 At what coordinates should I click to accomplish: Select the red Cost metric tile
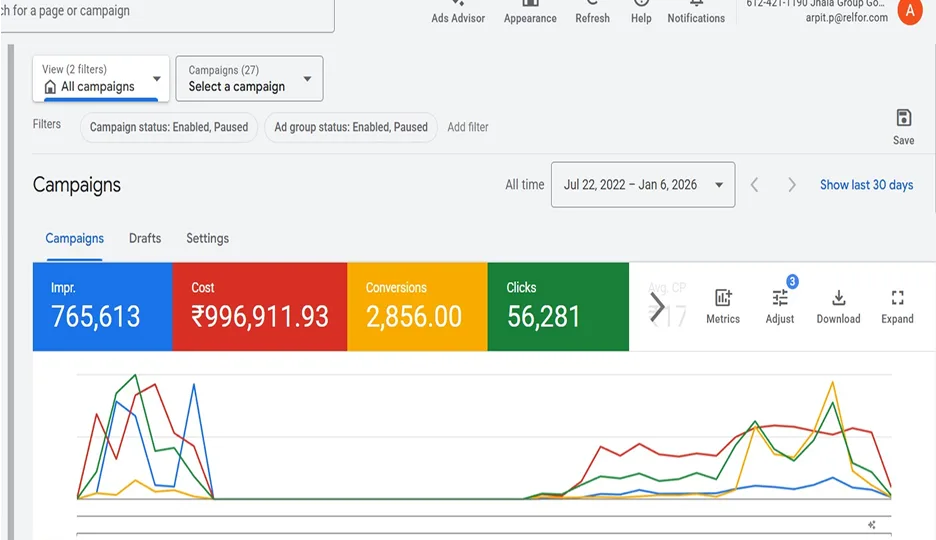259,306
